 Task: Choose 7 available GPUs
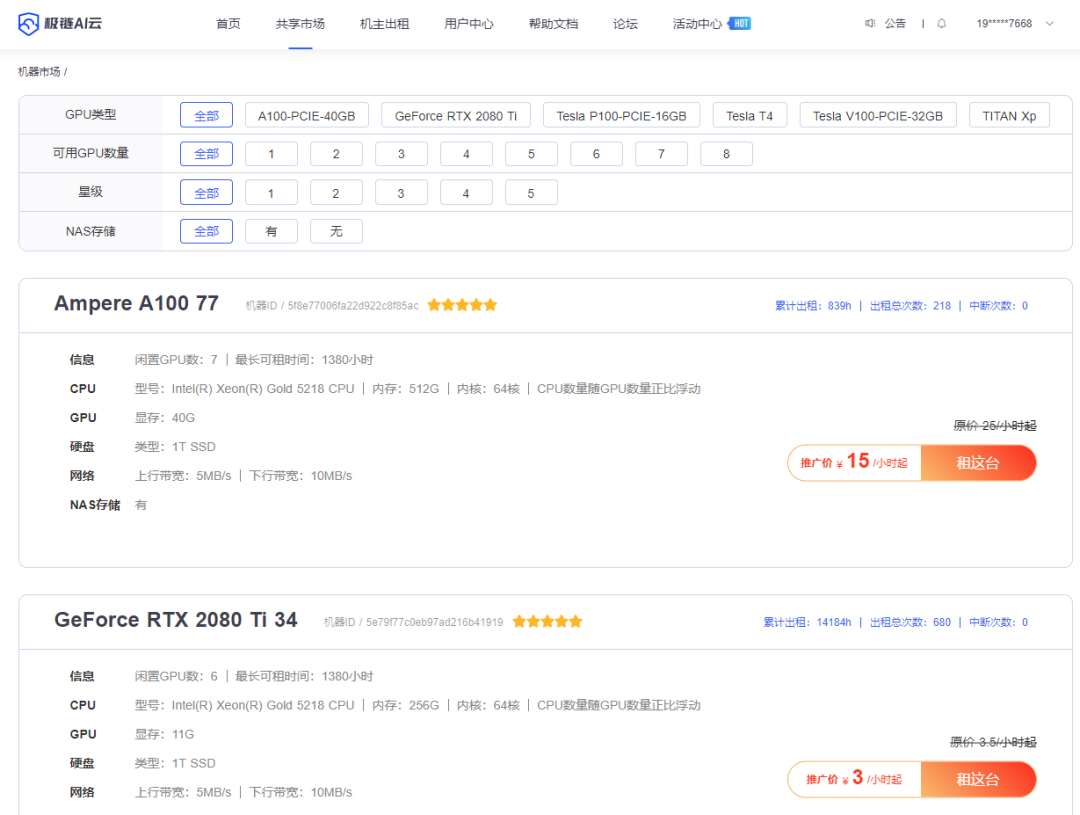(x=661, y=154)
